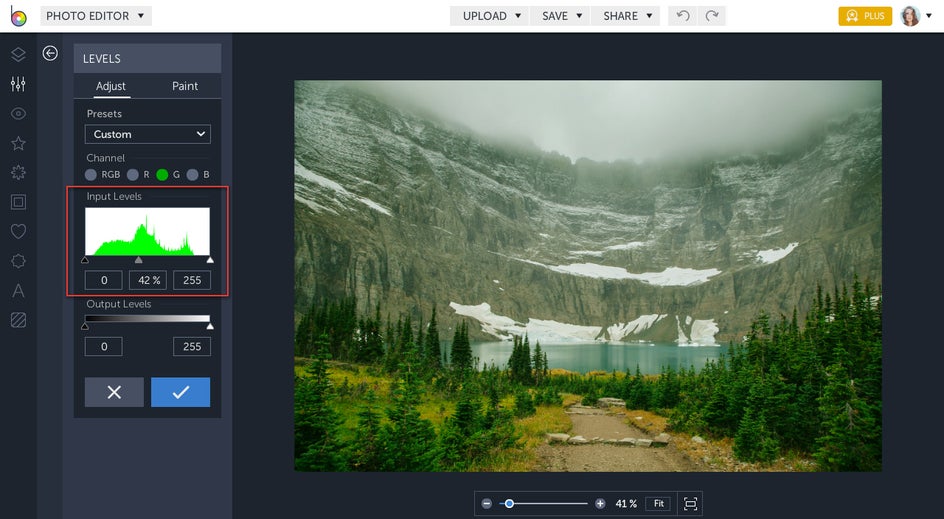Select the Edit sliders tool in sidebar
Screen dimensions: 944x519
pos(18,84)
